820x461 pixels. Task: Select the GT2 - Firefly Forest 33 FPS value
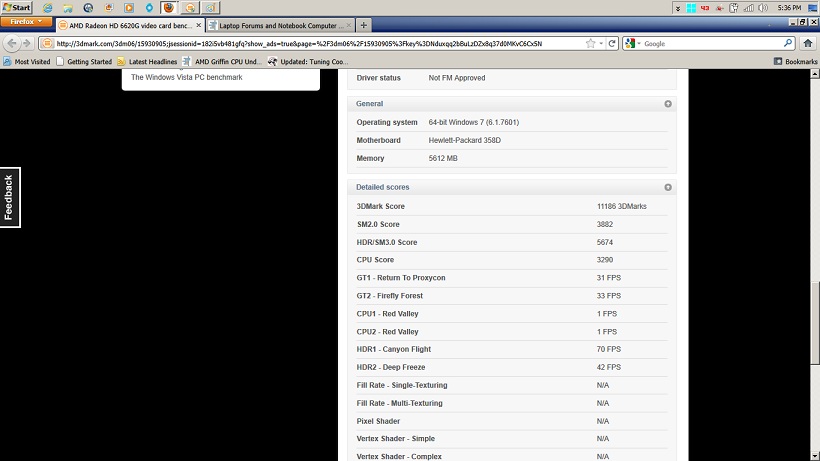pos(609,296)
